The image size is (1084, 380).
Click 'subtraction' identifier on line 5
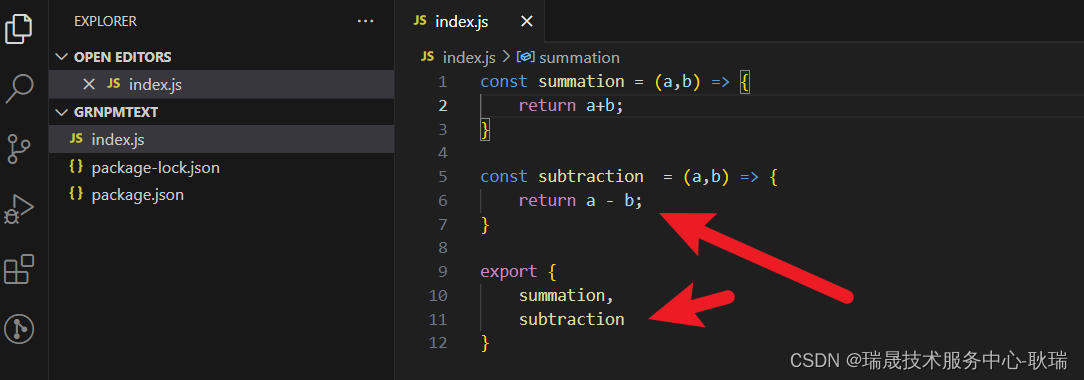(x=590, y=176)
